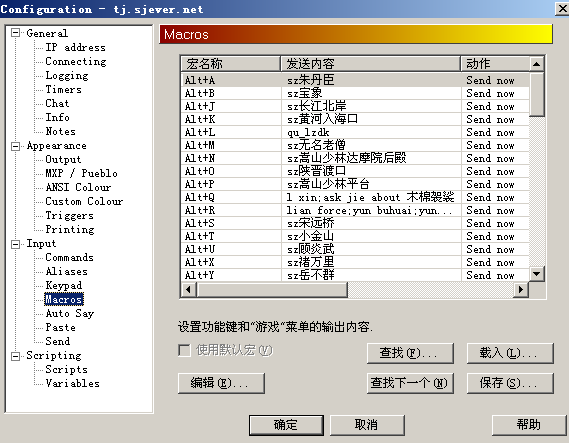
Task: Select the Alt+Q macro row
Action: pos(355,197)
